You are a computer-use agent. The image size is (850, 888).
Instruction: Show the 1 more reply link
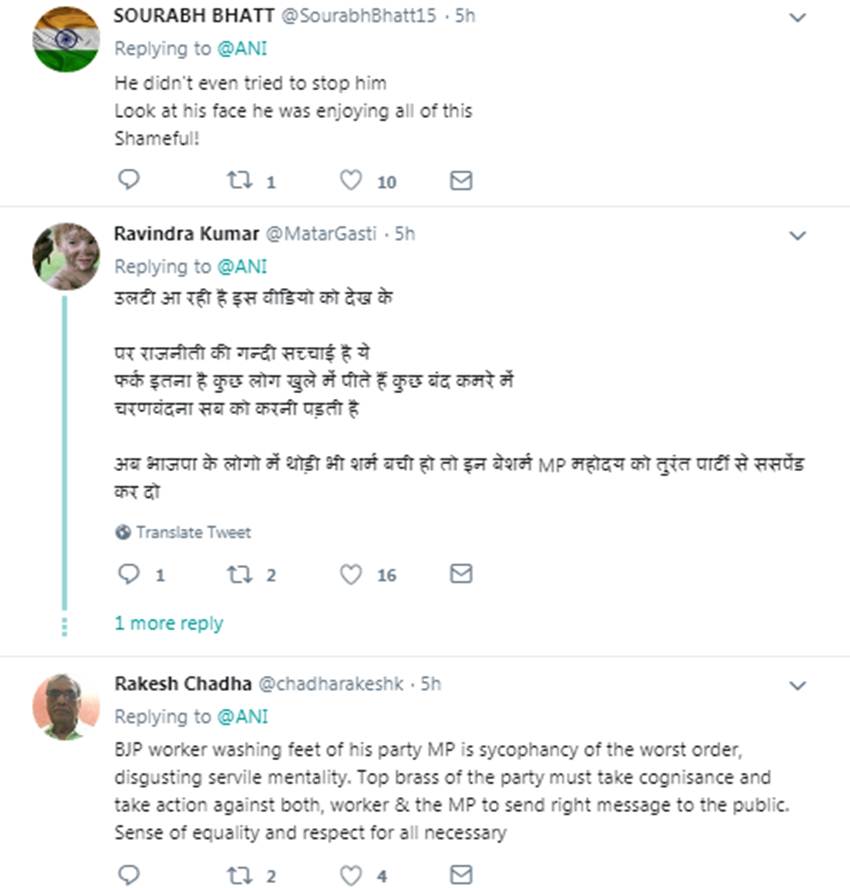point(168,623)
